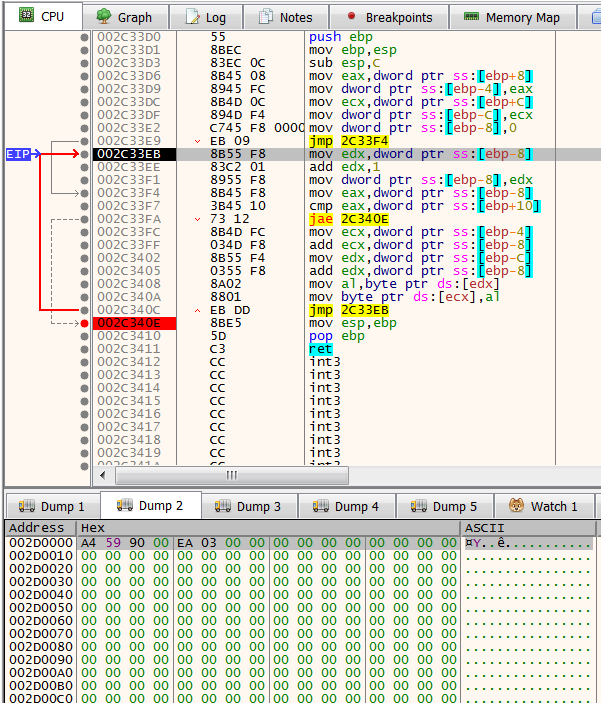Open the Log tab
Screen dimensions: 601x703
click(x=206, y=17)
